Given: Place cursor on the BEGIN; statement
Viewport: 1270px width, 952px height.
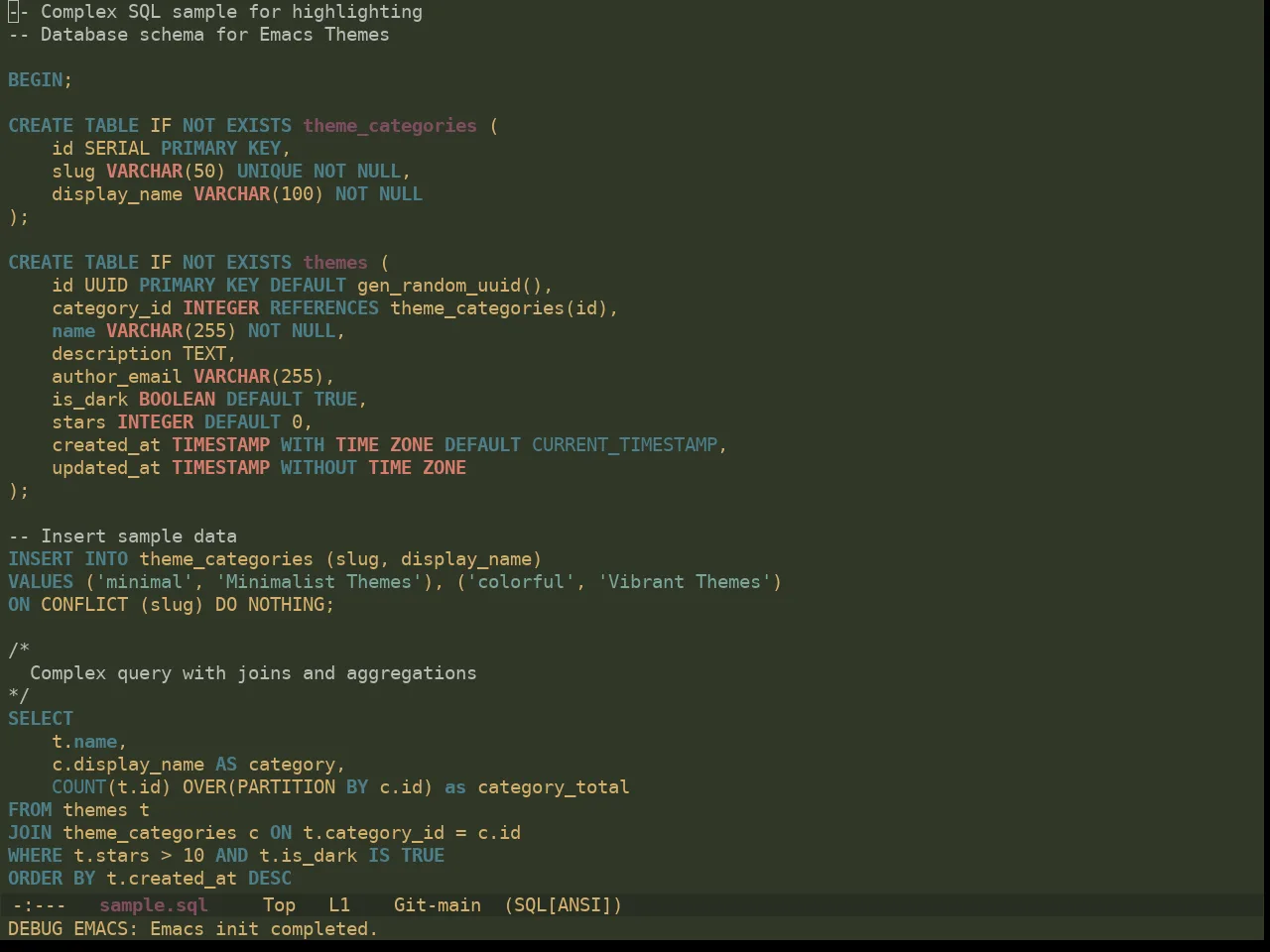Looking at the screenshot, I should click(40, 79).
